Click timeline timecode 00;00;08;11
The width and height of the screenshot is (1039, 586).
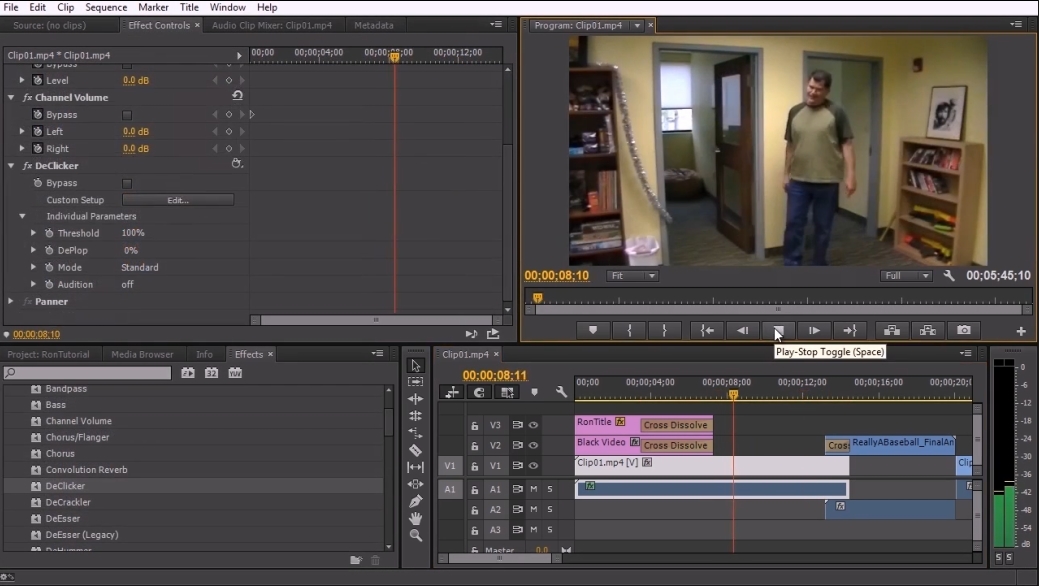click(494, 375)
